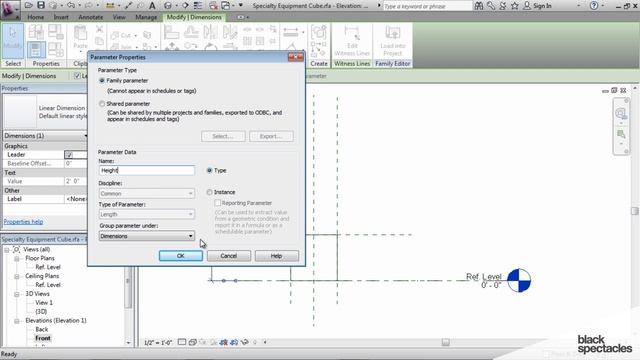640x360 pixels.
Task: Open the Home ribbon tab
Action: (x=36, y=17)
